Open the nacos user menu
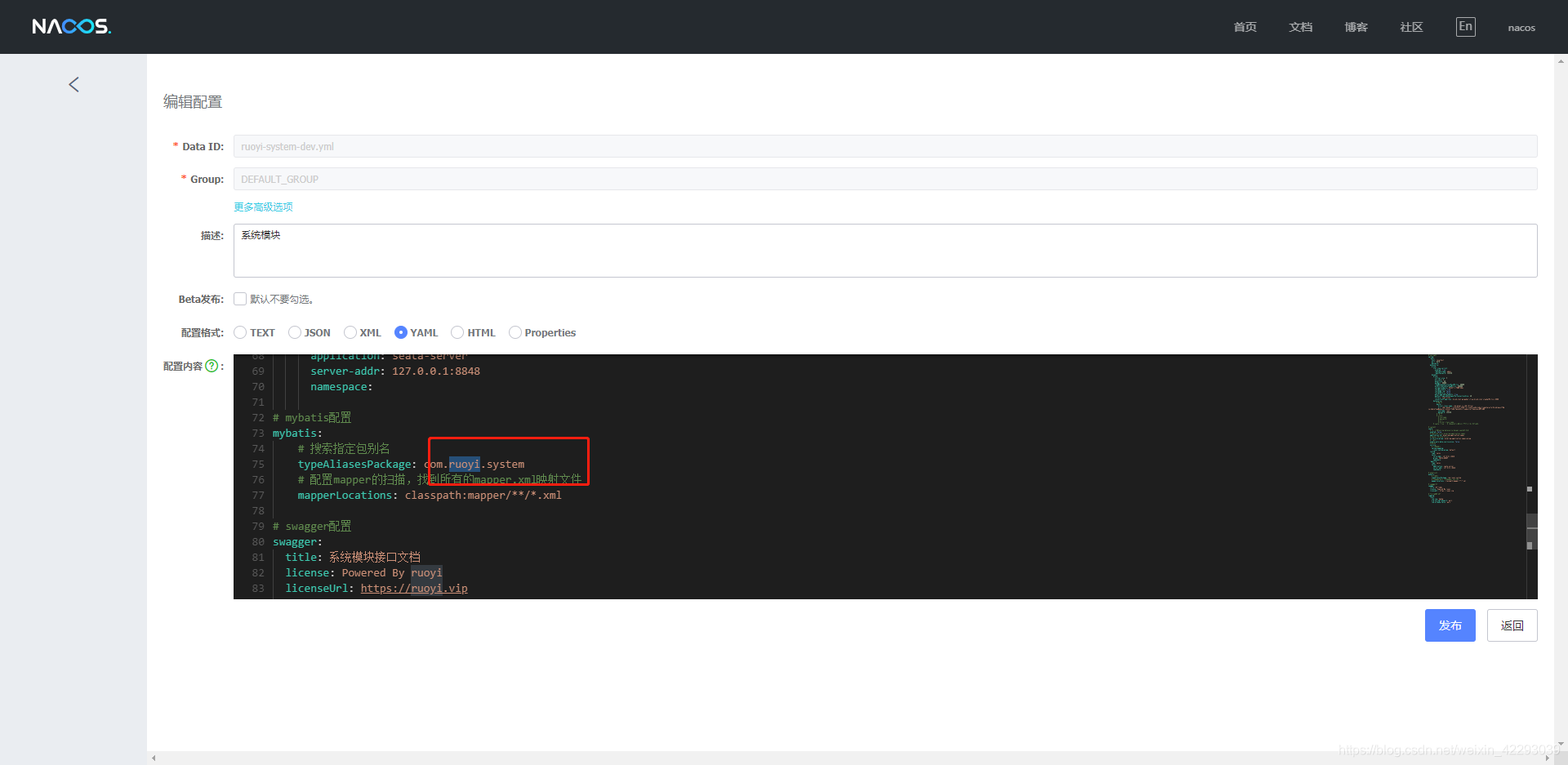1568x765 pixels. [x=1521, y=28]
